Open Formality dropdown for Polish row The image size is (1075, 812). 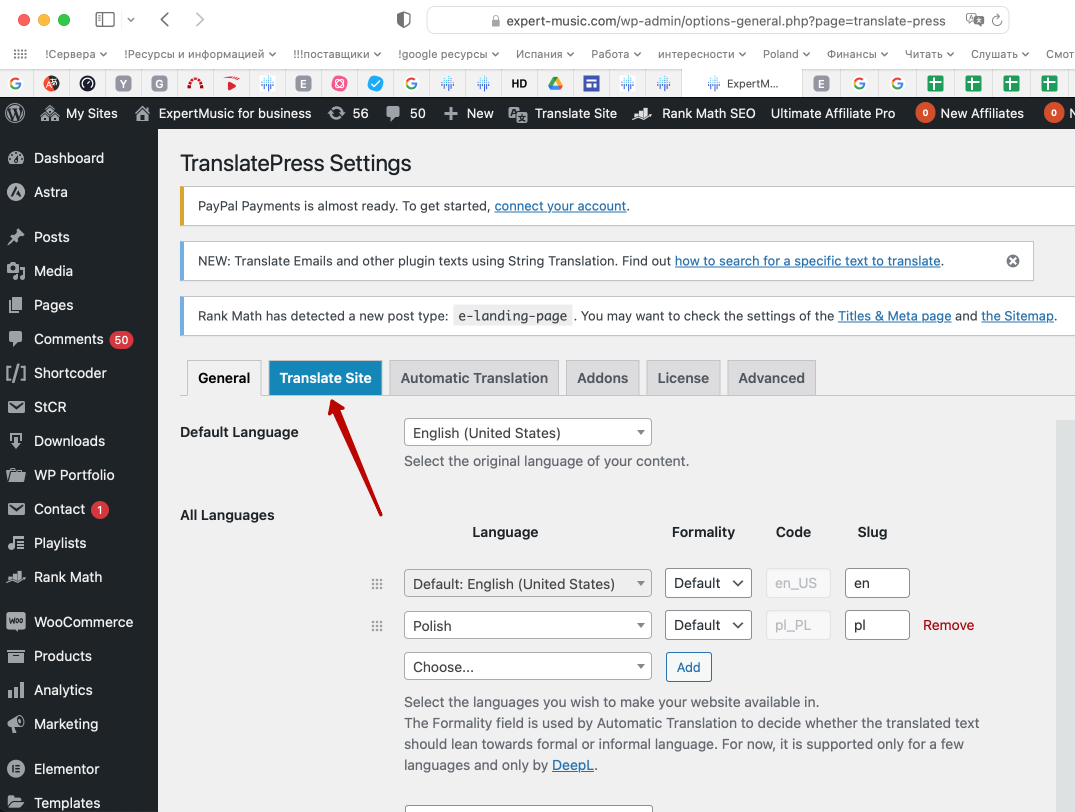(708, 625)
